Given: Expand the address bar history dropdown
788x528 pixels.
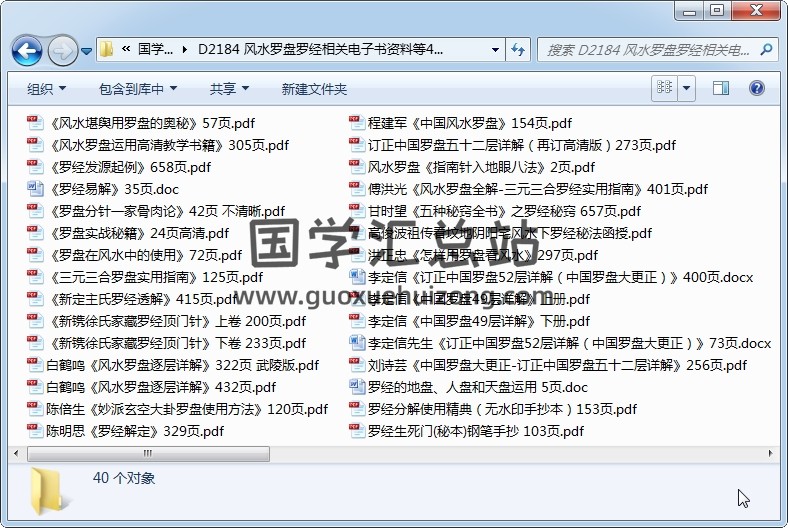Looking at the screenshot, I should click(x=495, y=50).
